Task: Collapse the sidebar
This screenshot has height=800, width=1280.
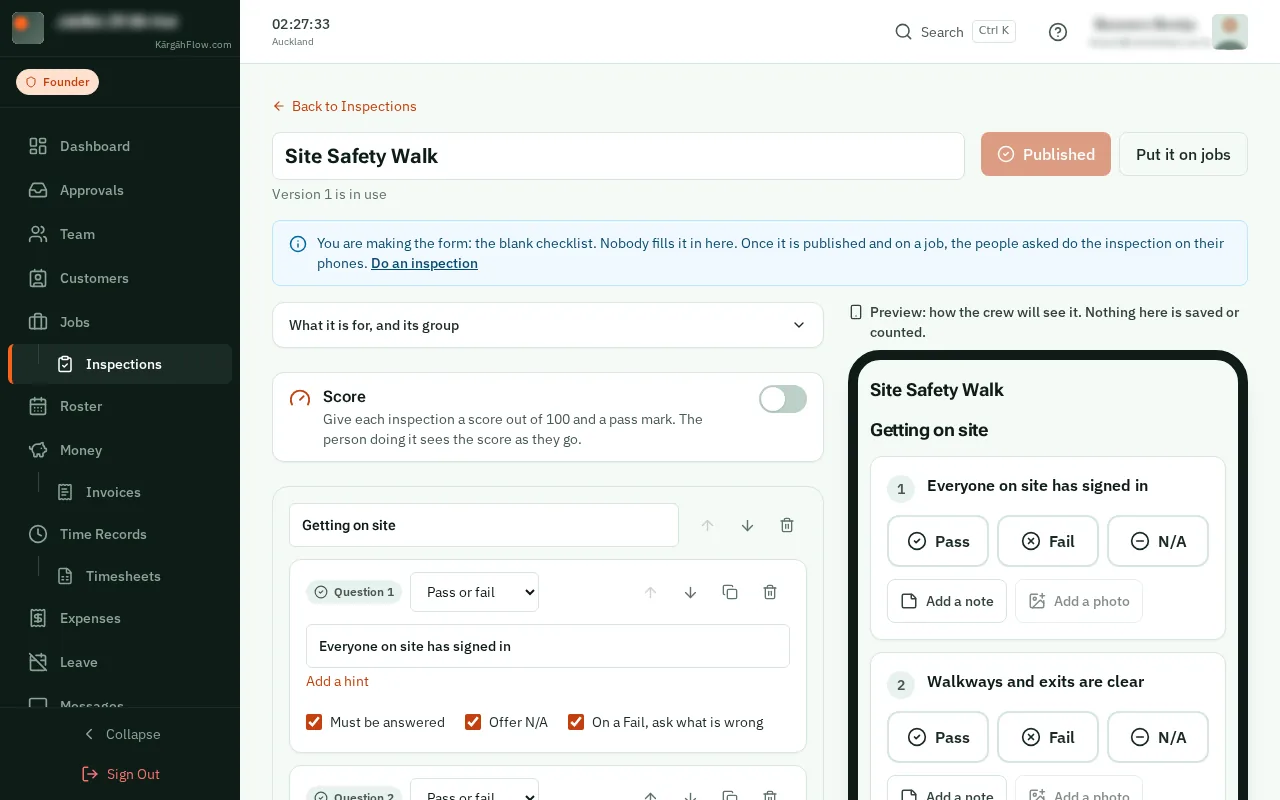Action: 120,734
